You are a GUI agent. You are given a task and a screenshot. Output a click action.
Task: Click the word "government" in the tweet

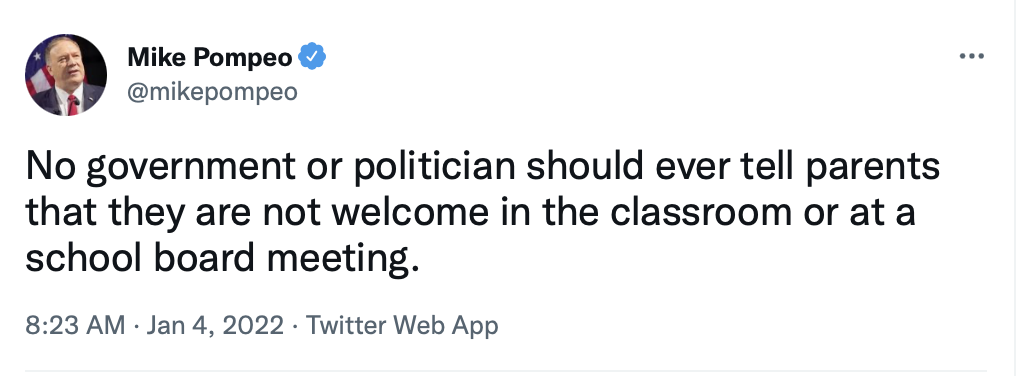pyautogui.click(x=190, y=169)
